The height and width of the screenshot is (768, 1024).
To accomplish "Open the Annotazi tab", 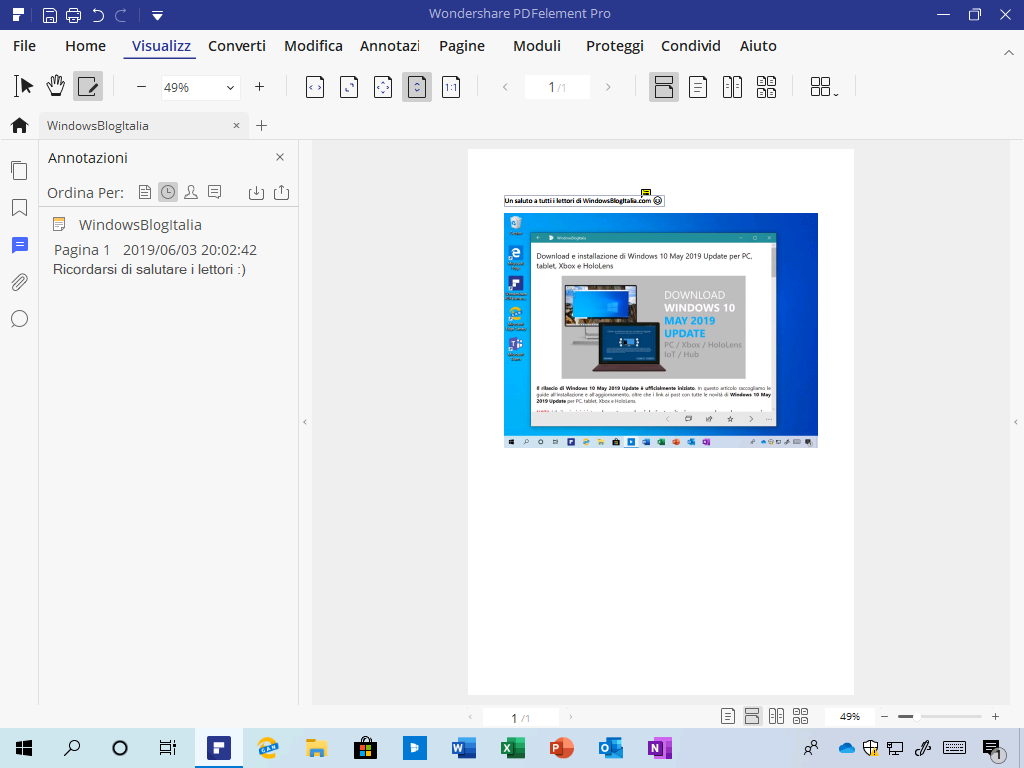I will point(390,46).
